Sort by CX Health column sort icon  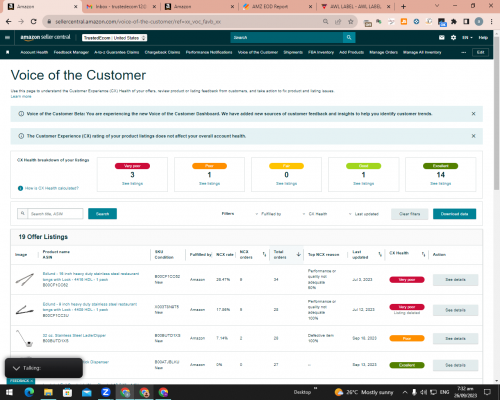(x=423, y=254)
